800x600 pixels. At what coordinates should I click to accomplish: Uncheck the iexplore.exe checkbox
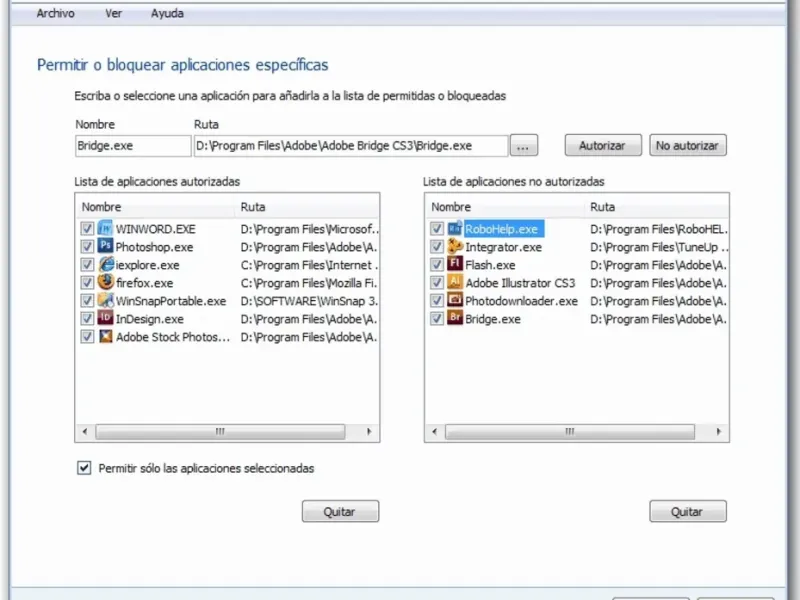[x=87, y=265]
